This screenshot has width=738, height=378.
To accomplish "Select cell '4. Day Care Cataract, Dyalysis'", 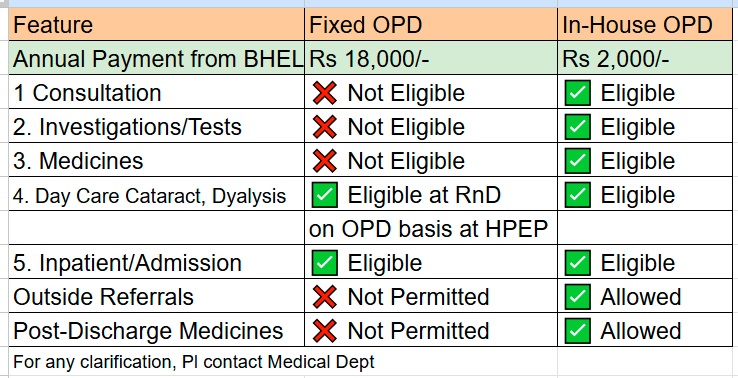I will pos(157,195).
